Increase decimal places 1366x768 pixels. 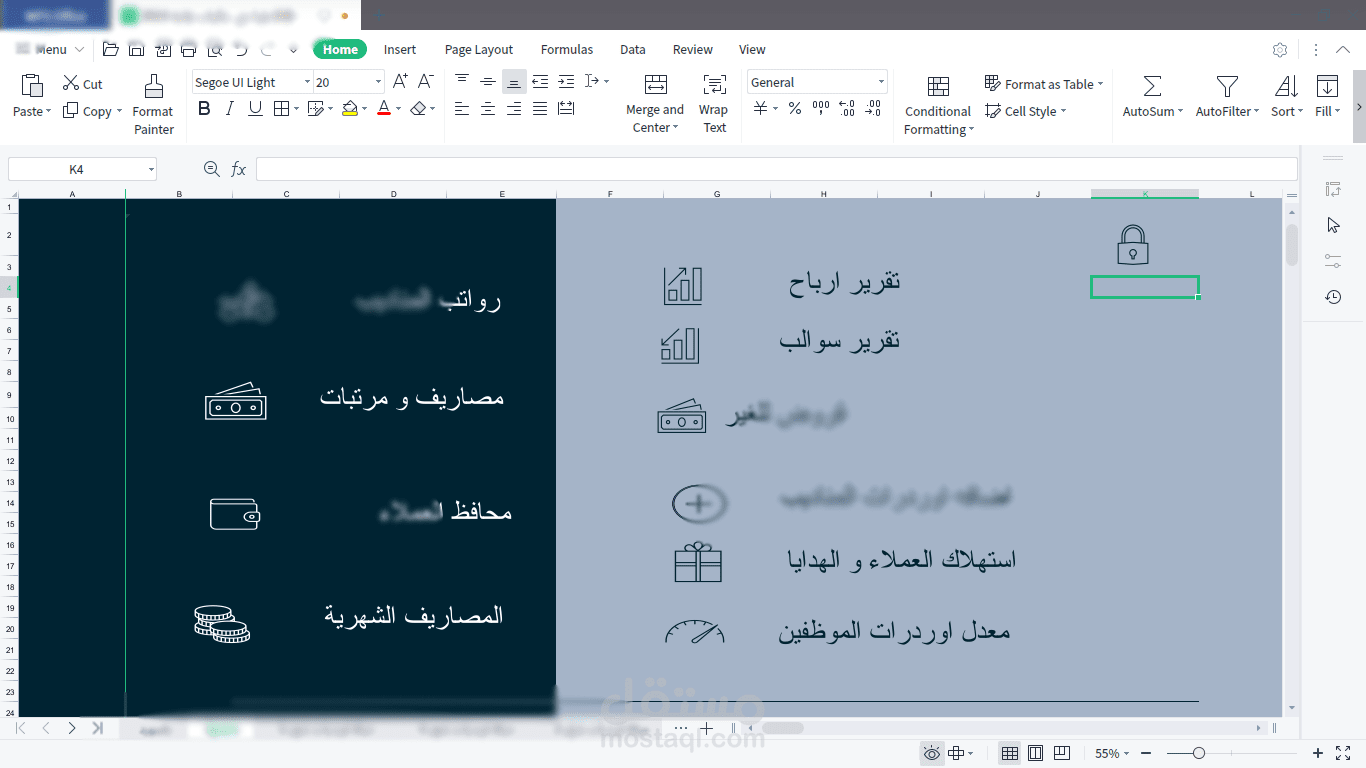tap(847, 109)
